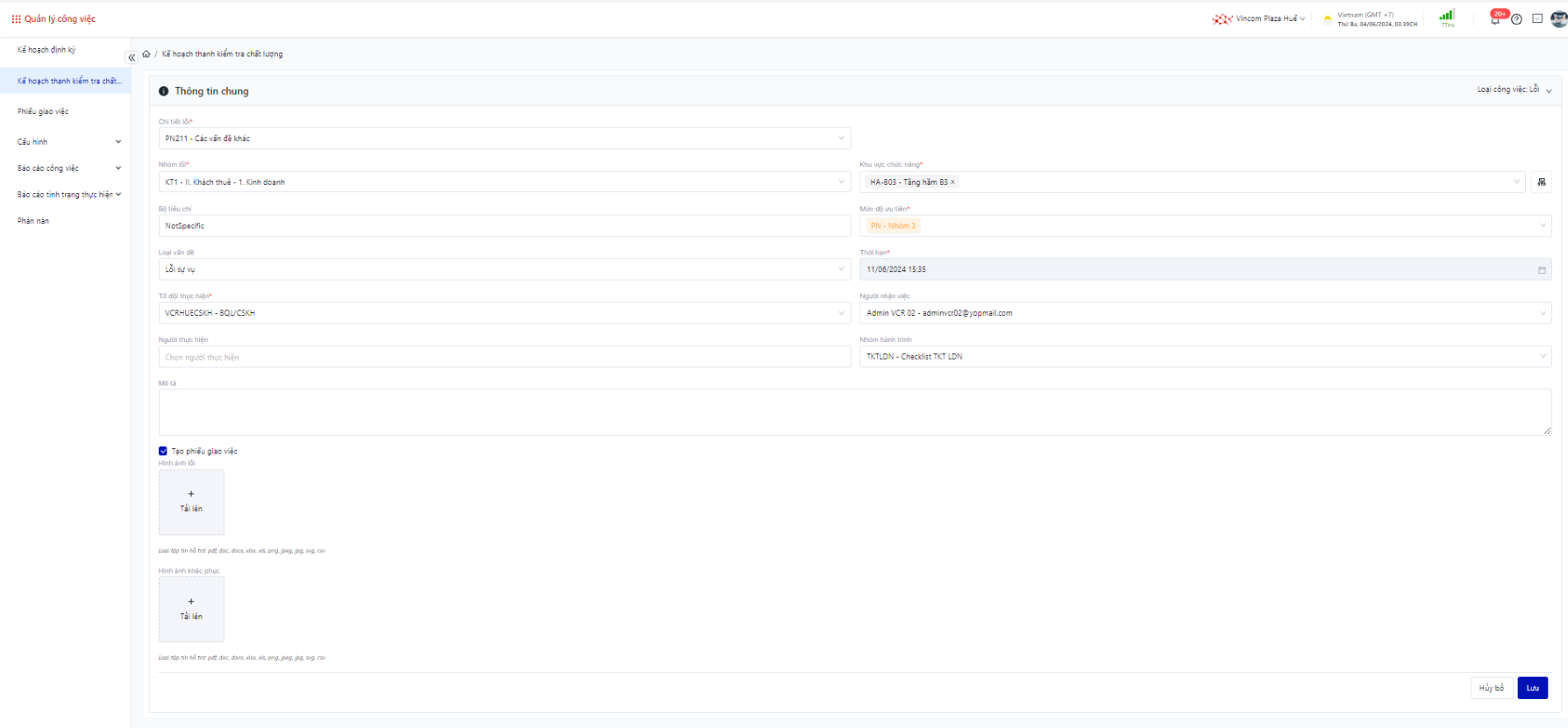Click the Lưu save button

[x=1532, y=688]
